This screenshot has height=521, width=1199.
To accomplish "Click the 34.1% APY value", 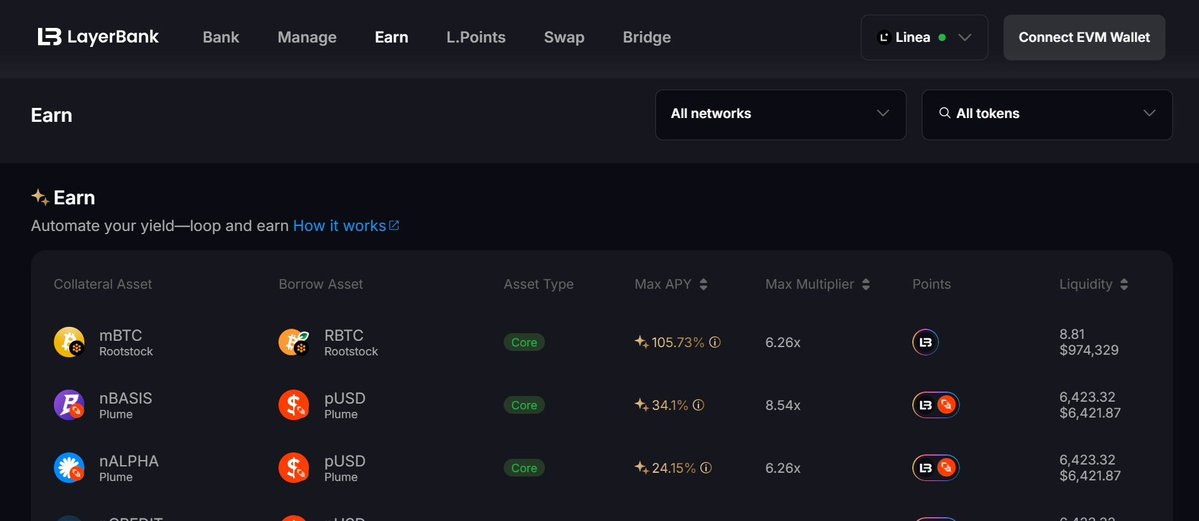I will click(670, 405).
